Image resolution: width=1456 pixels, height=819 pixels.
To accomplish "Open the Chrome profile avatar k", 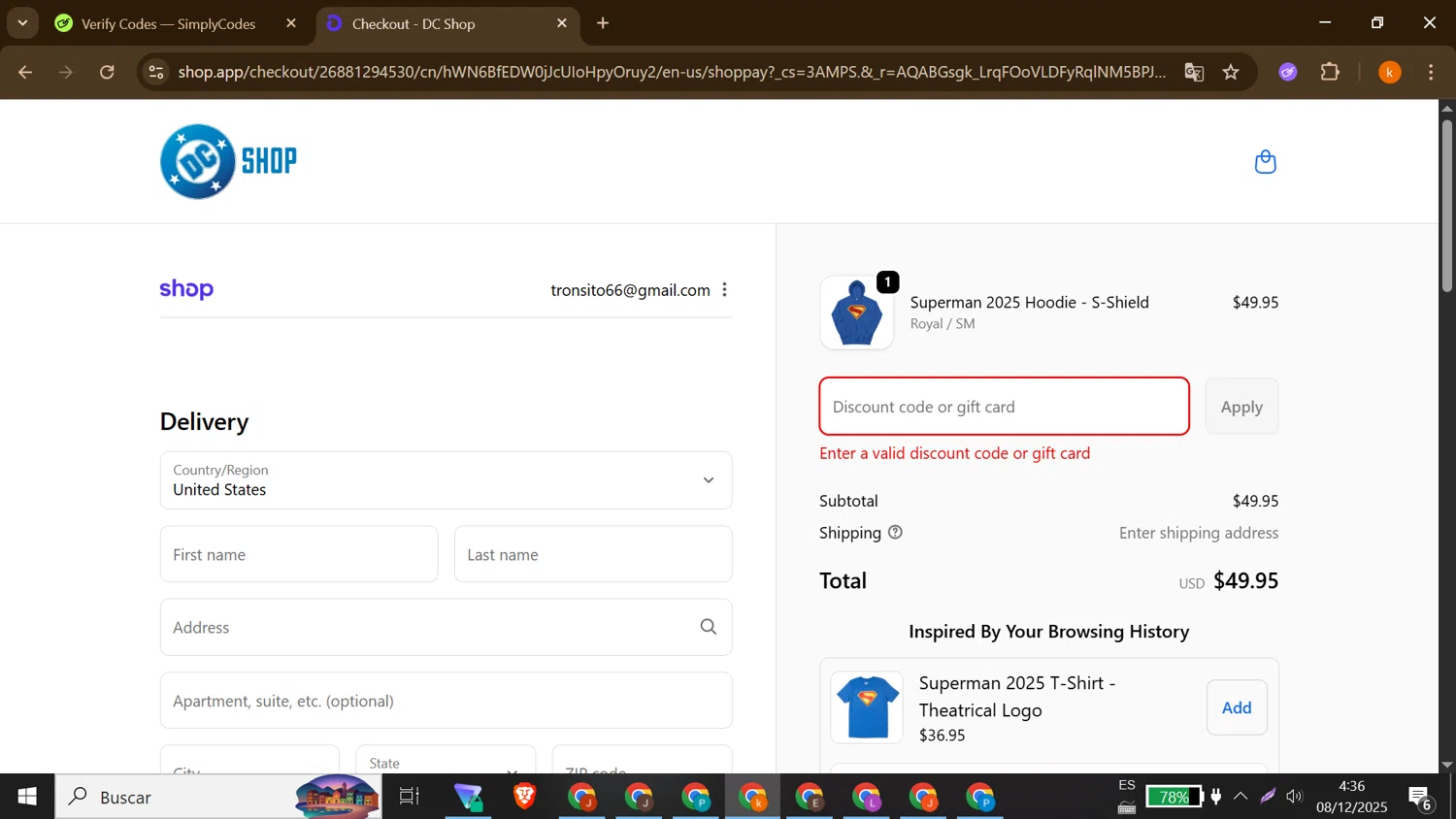I will point(1390,72).
